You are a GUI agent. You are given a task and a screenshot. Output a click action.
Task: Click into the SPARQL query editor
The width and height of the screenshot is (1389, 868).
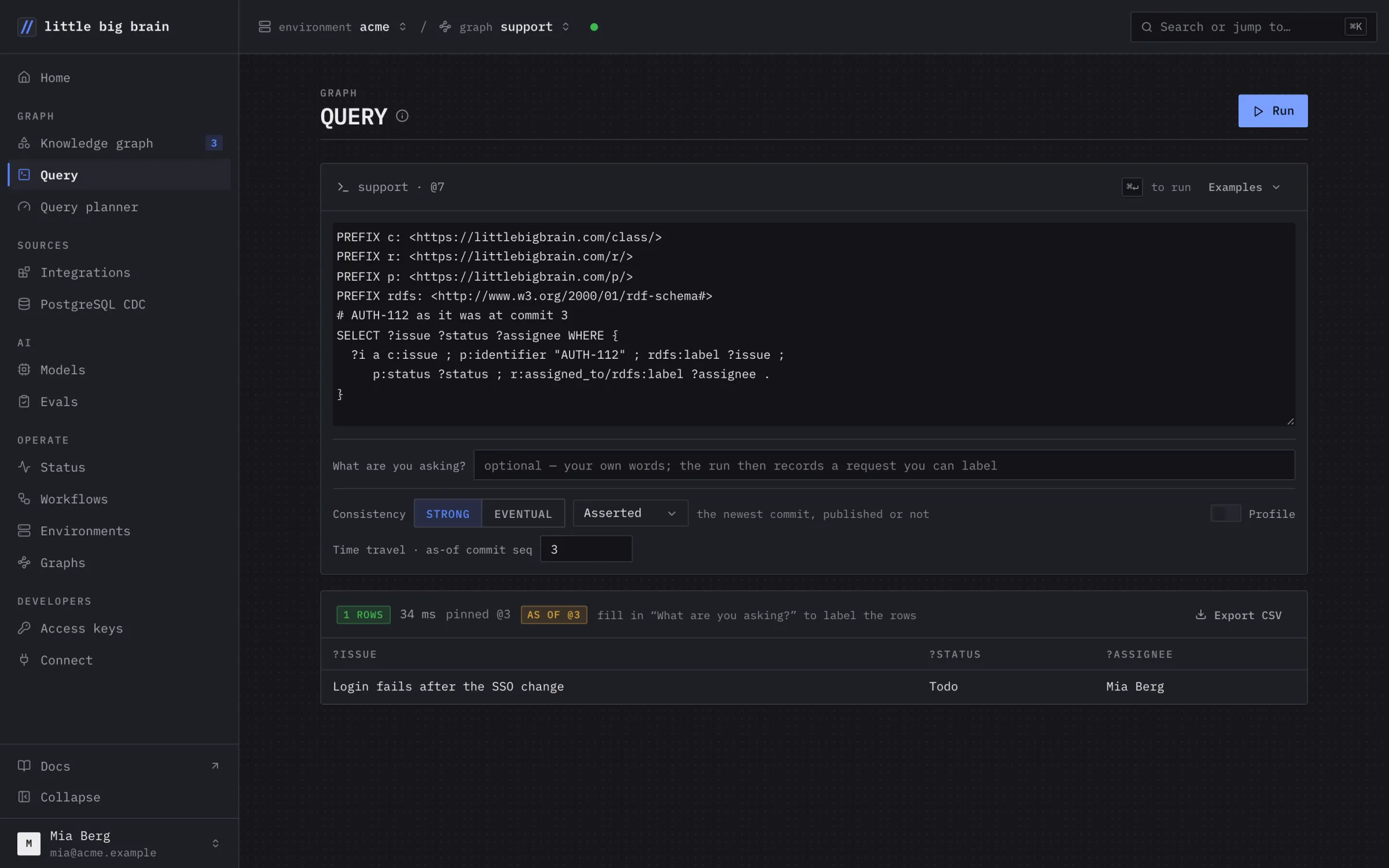814,325
